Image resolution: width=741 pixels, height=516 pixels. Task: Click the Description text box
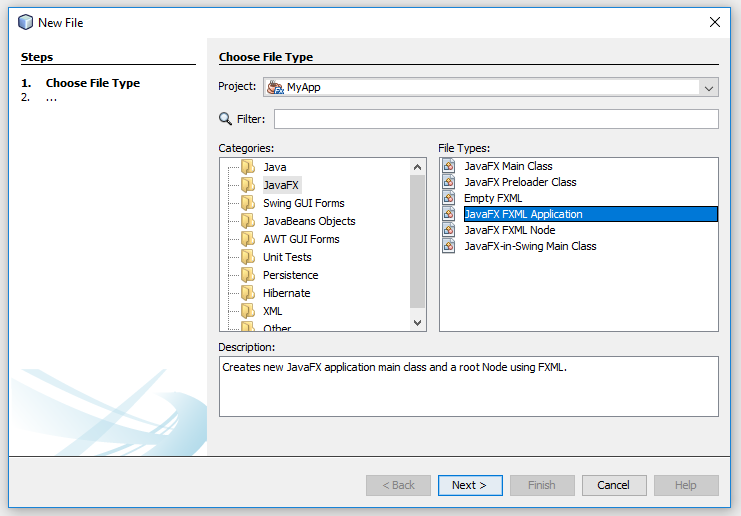point(469,387)
